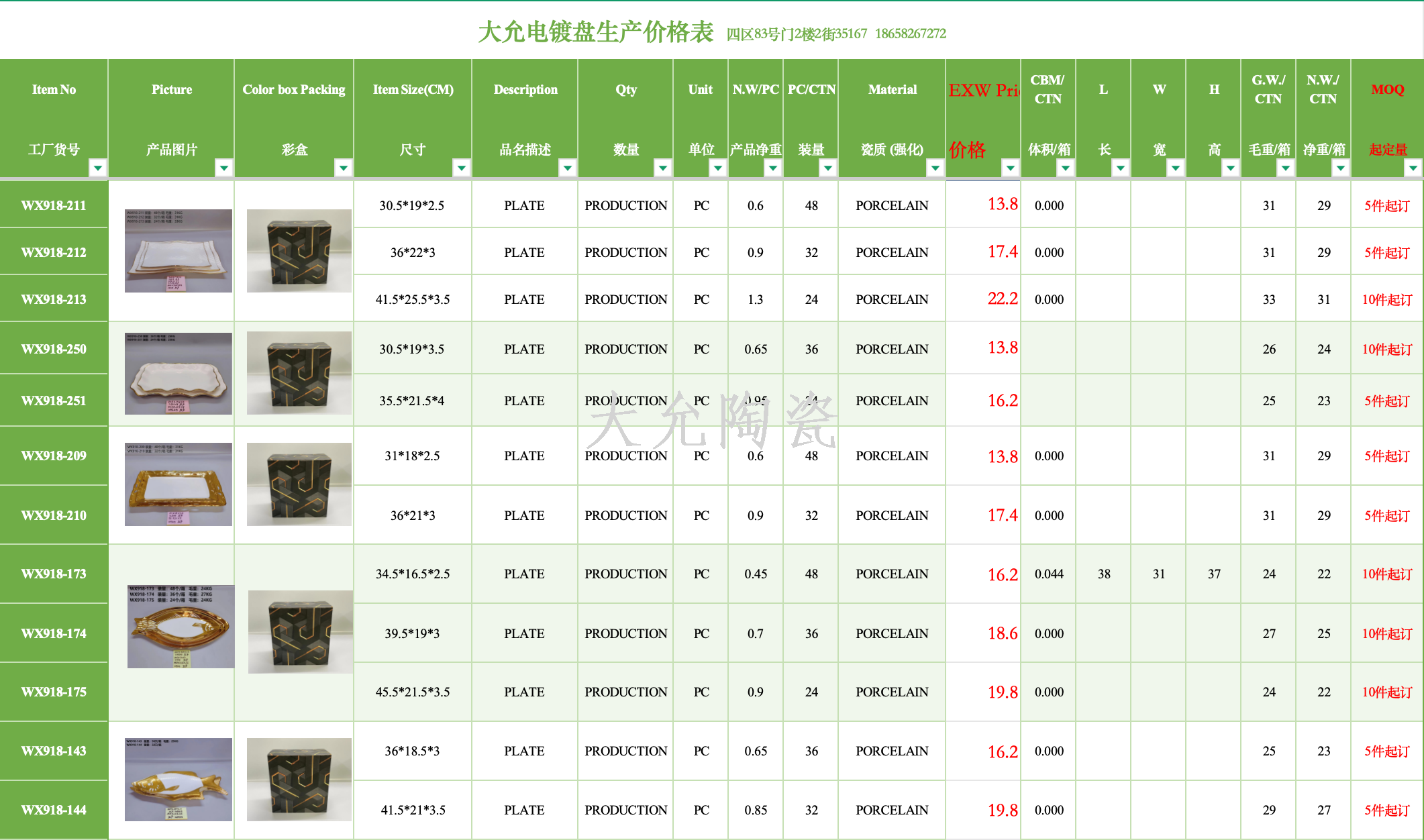This screenshot has width=1424, height=840.
Task: Select the WX918-143 fish-shaped plate image
Action: point(179,780)
